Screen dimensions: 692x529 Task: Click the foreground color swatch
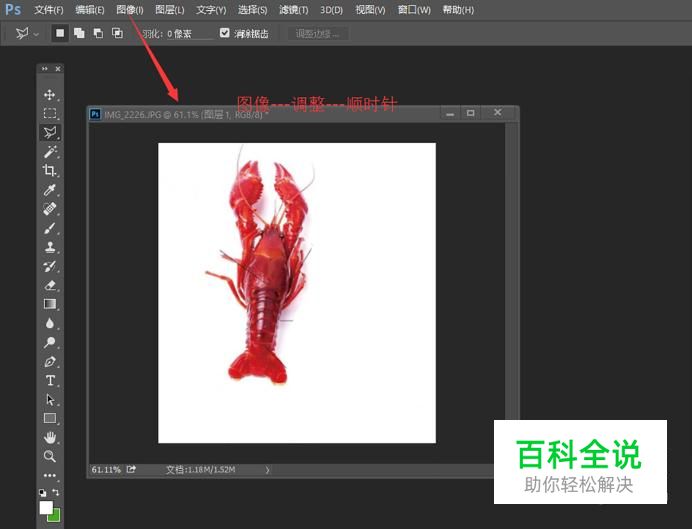[x=45, y=508]
